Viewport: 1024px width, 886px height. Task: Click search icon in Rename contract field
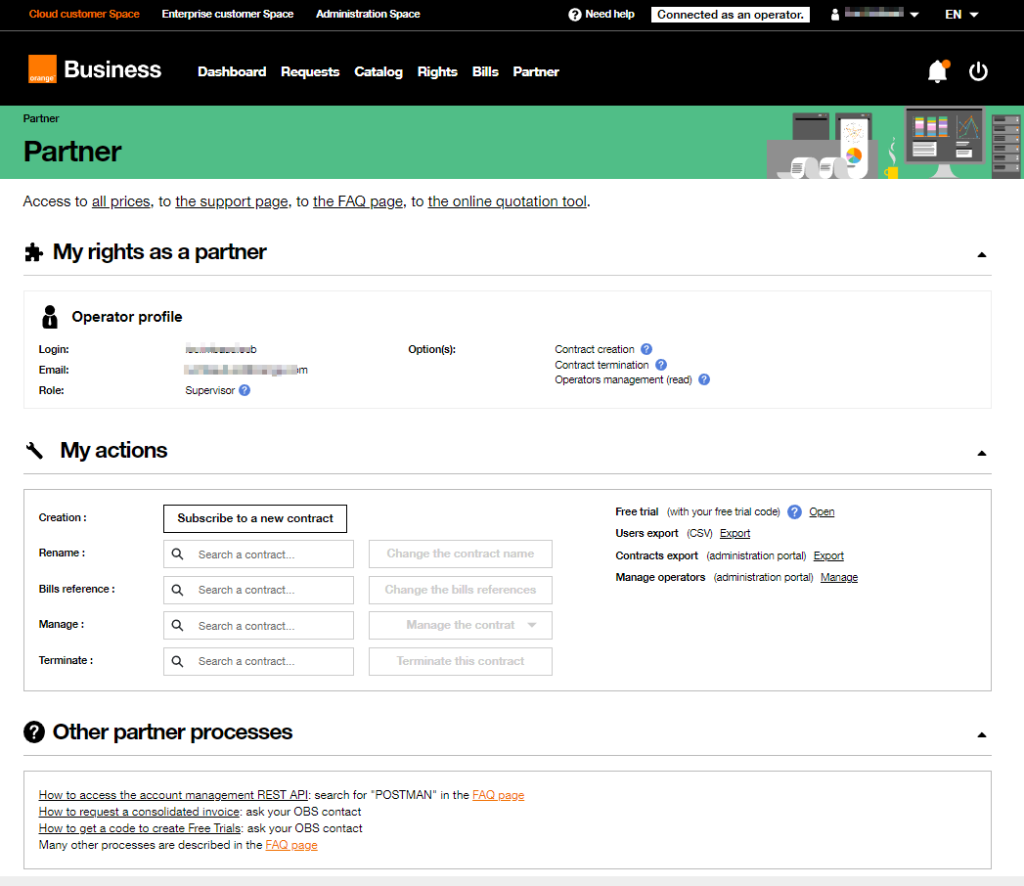click(178, 554)
